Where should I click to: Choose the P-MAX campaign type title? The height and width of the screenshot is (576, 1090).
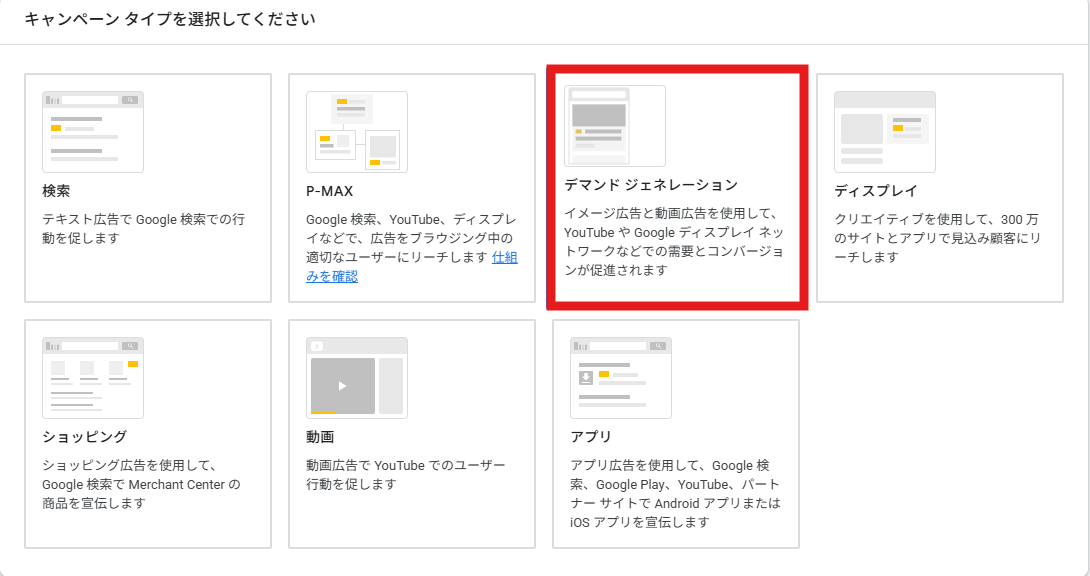click(329, 190)
